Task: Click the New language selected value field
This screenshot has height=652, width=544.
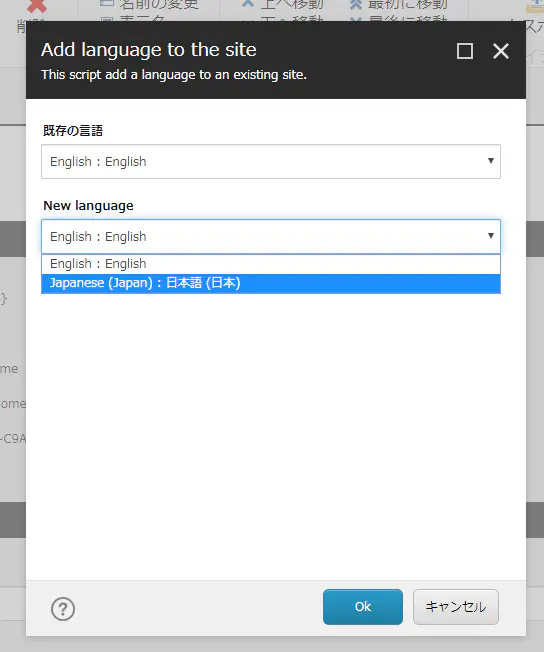Action: click(271, 236)
